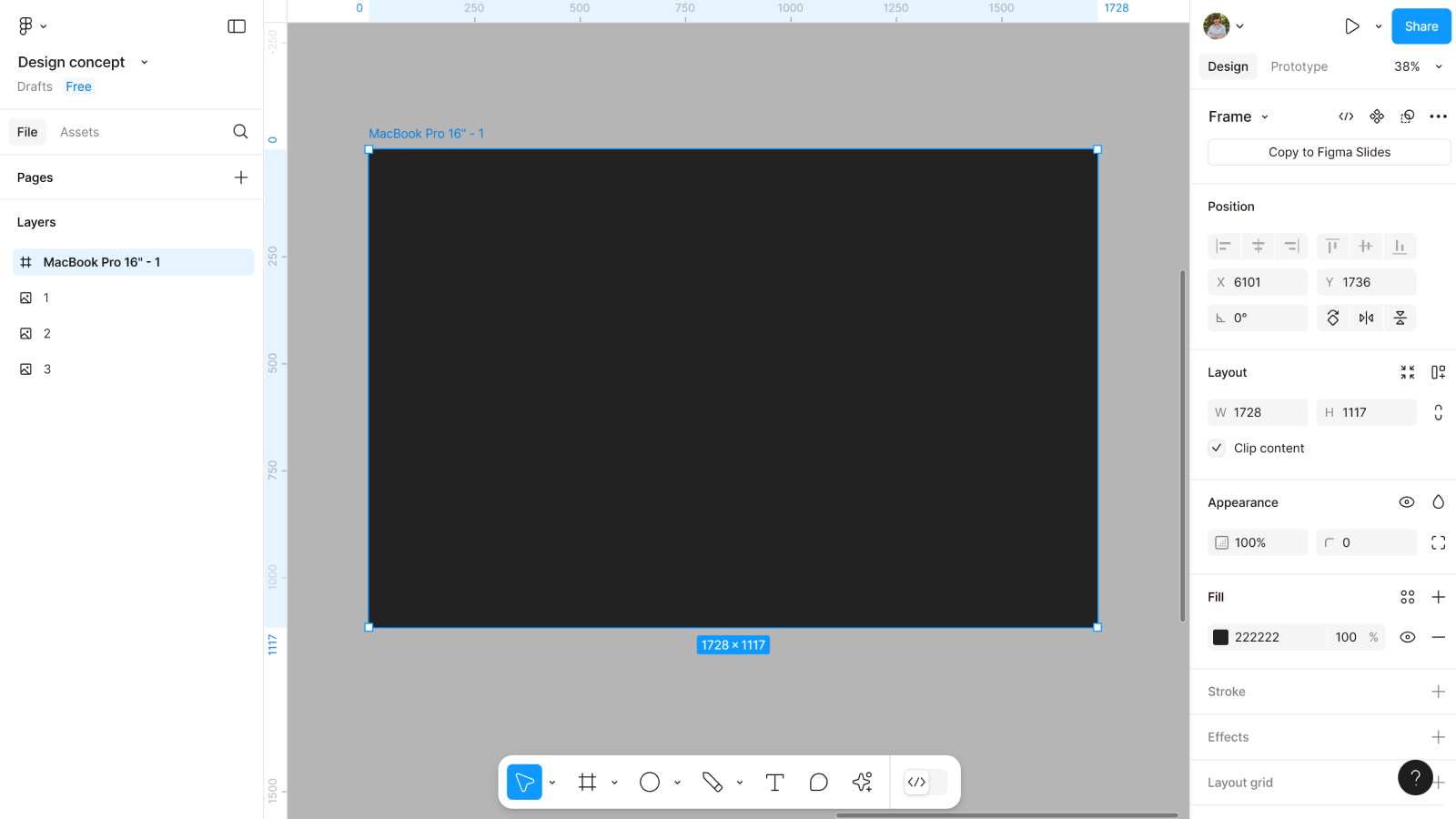Select the Ellipse shape tool

(649, 783)
